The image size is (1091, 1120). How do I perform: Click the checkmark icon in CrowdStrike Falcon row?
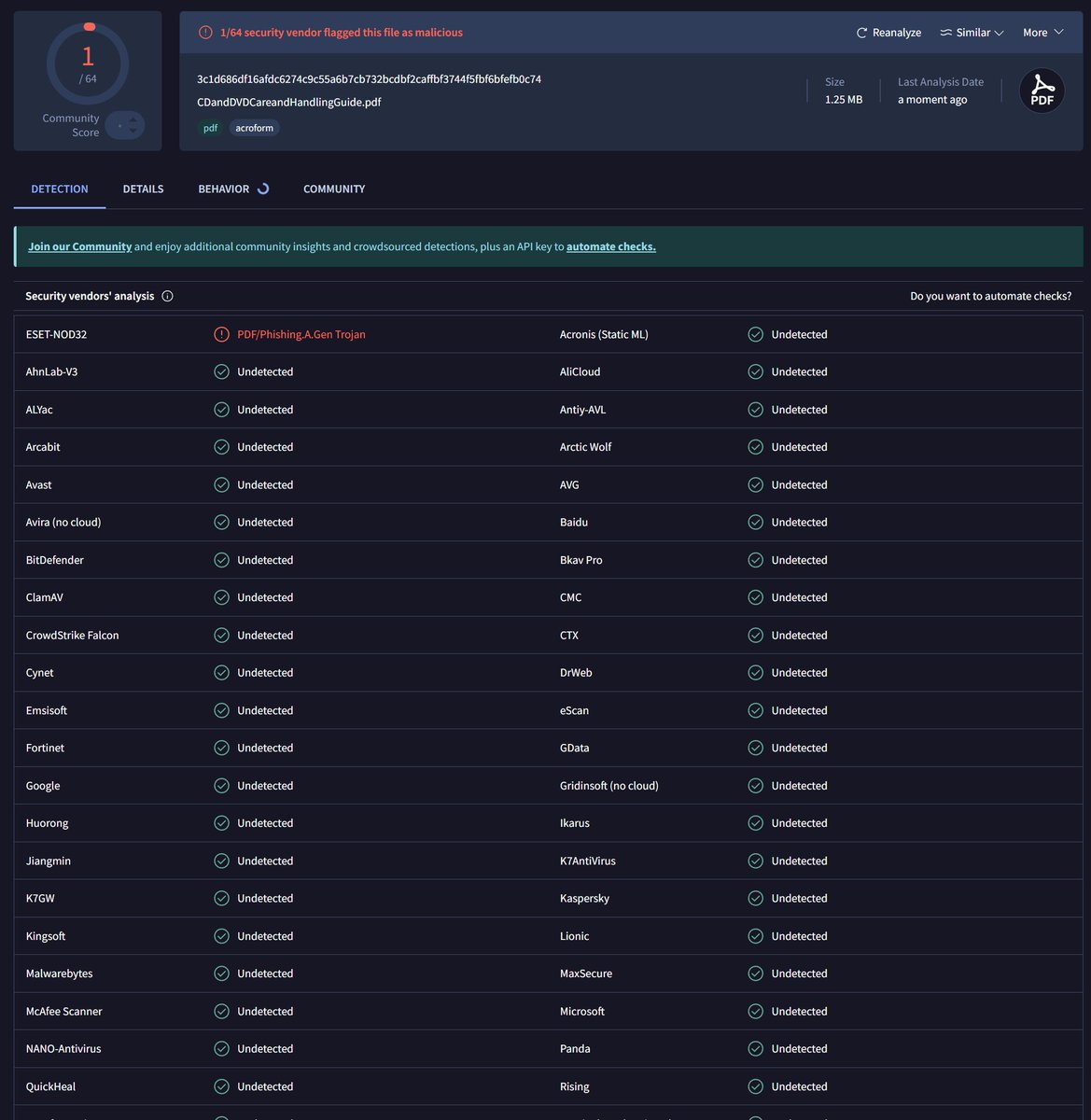click(221, 635)
